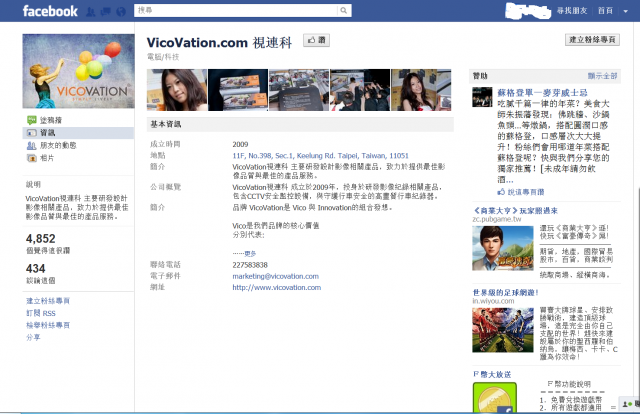Select 朋友的動態 tab in sidebar
This screenshot has width=640, height=414.
(x=58, y=145)
